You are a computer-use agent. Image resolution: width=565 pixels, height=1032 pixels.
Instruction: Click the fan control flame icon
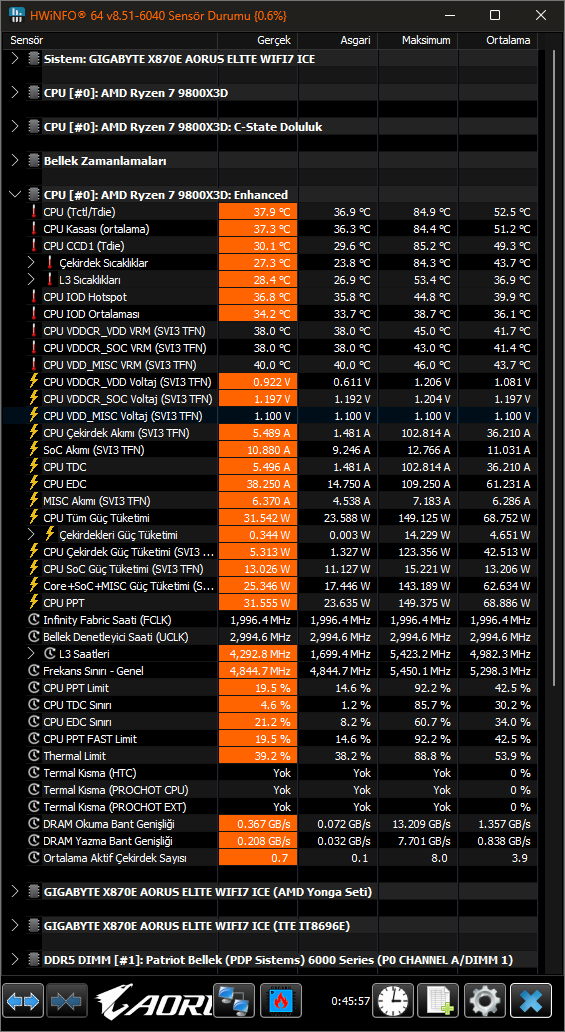pyautogui.click(x=281, y=1001)
